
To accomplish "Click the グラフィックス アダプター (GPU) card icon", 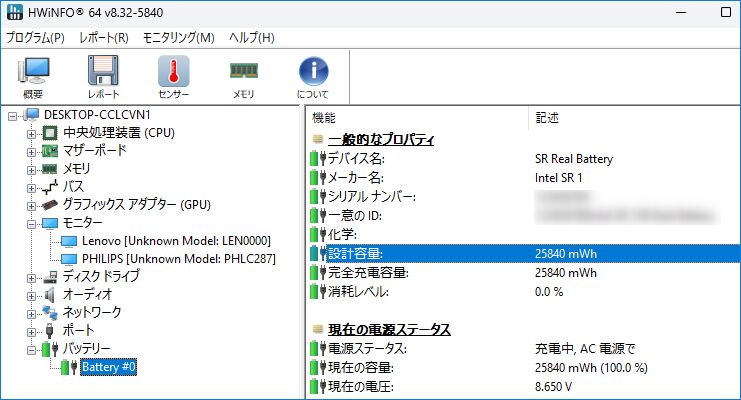I will (x=50, y=205).
